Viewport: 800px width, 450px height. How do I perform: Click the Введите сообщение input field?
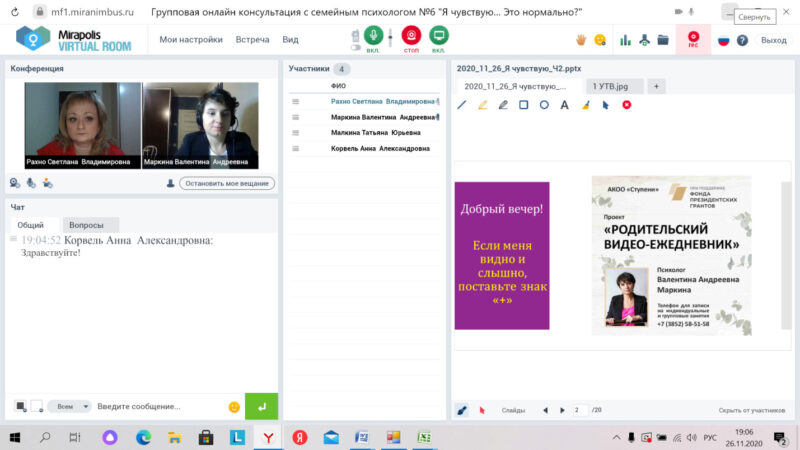159,407
